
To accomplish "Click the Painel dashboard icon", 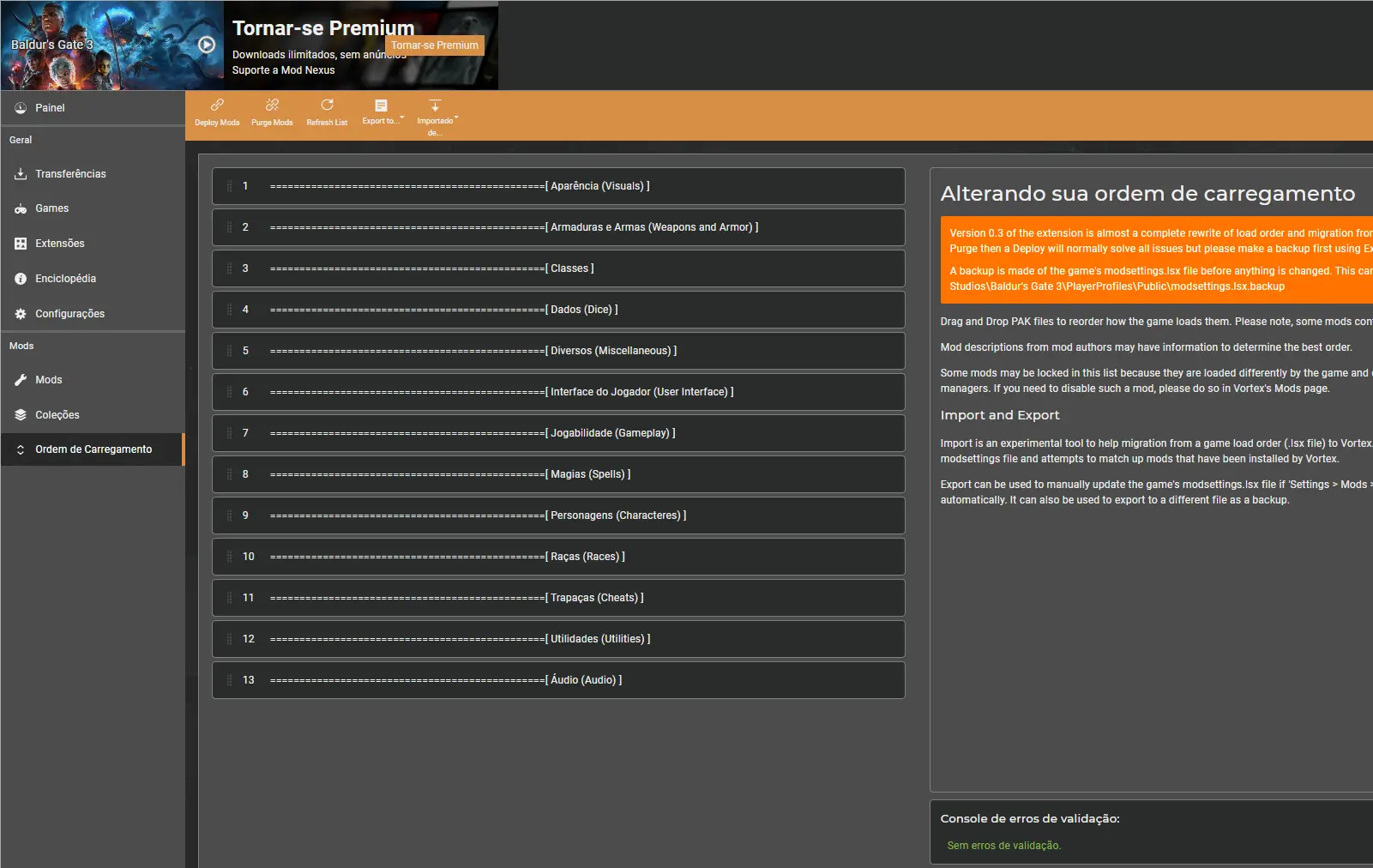I will pyautogui.click(x=21, y=108).
